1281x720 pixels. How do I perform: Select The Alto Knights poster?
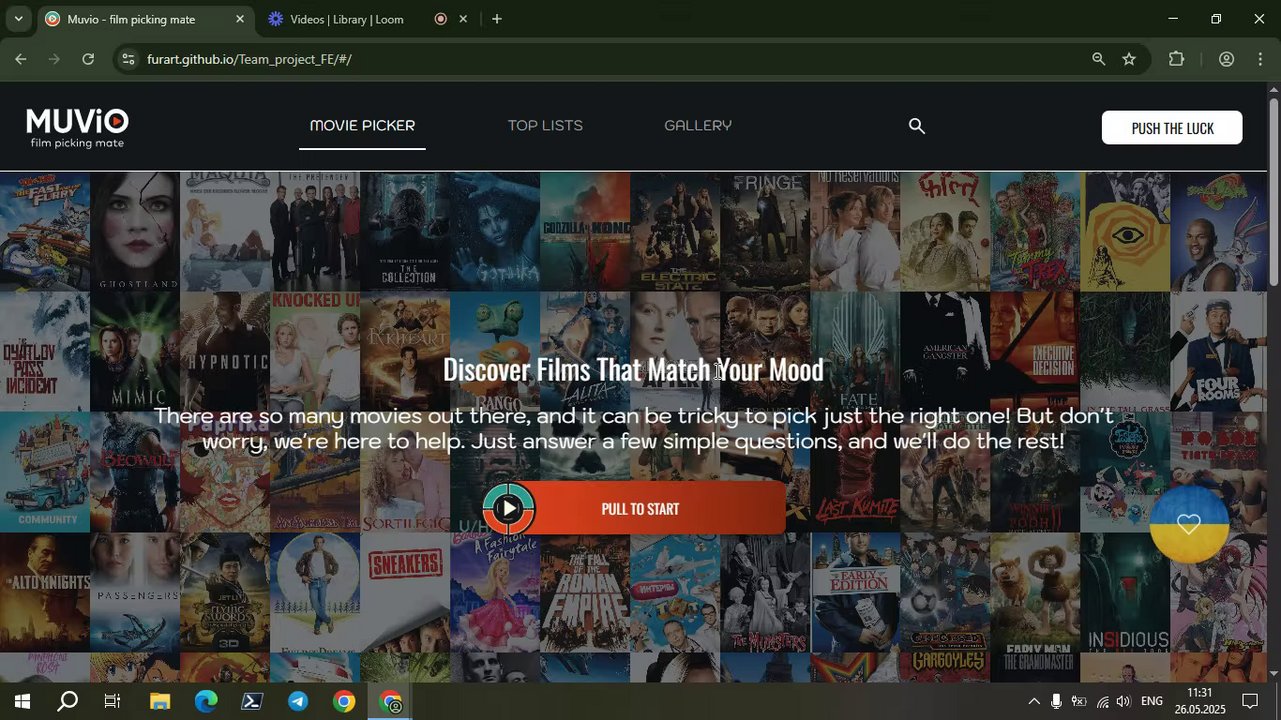[45, 592]
